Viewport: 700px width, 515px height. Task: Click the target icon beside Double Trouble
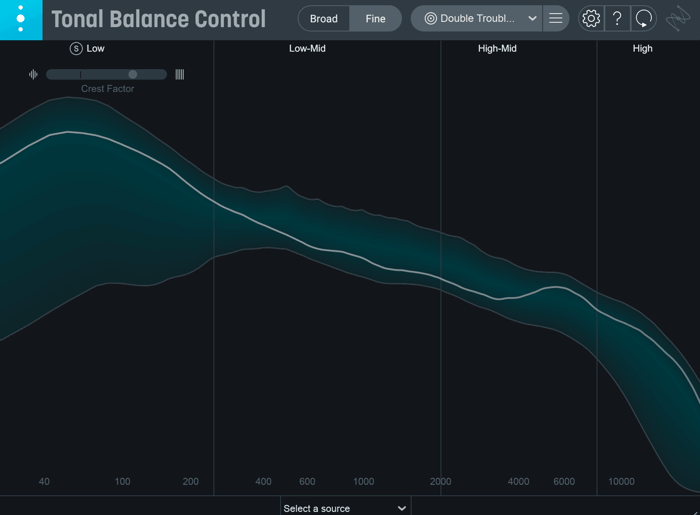[x=430, y=19]
